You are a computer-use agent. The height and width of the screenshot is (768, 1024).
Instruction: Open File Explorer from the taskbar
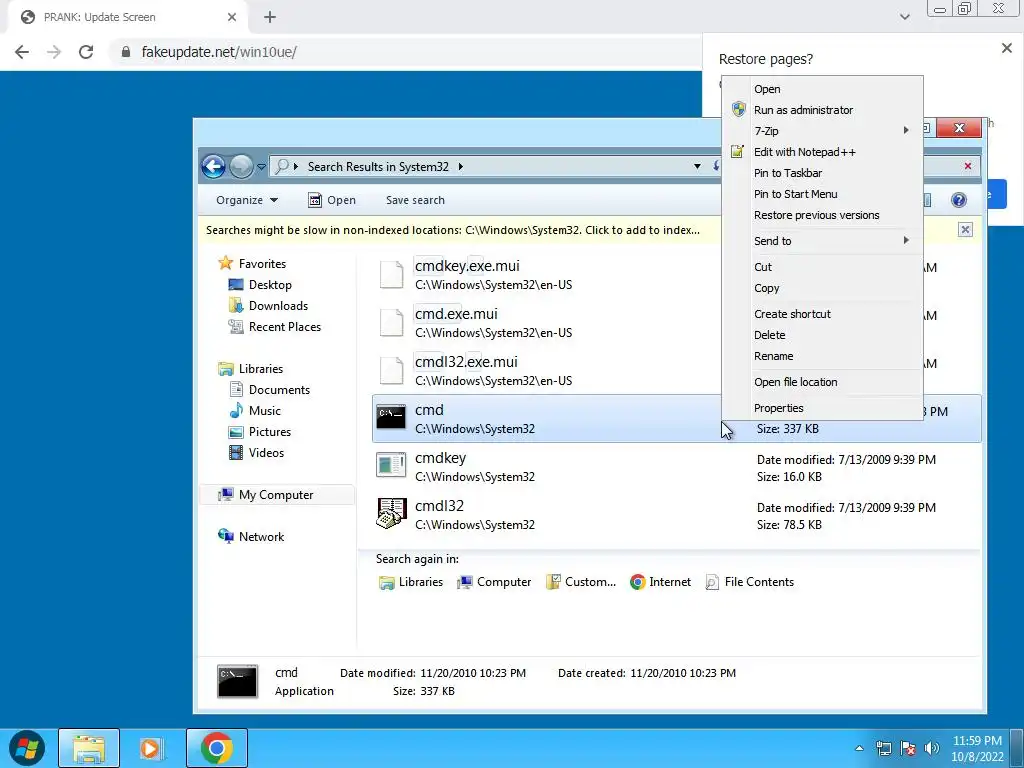(x=89, y=748)
